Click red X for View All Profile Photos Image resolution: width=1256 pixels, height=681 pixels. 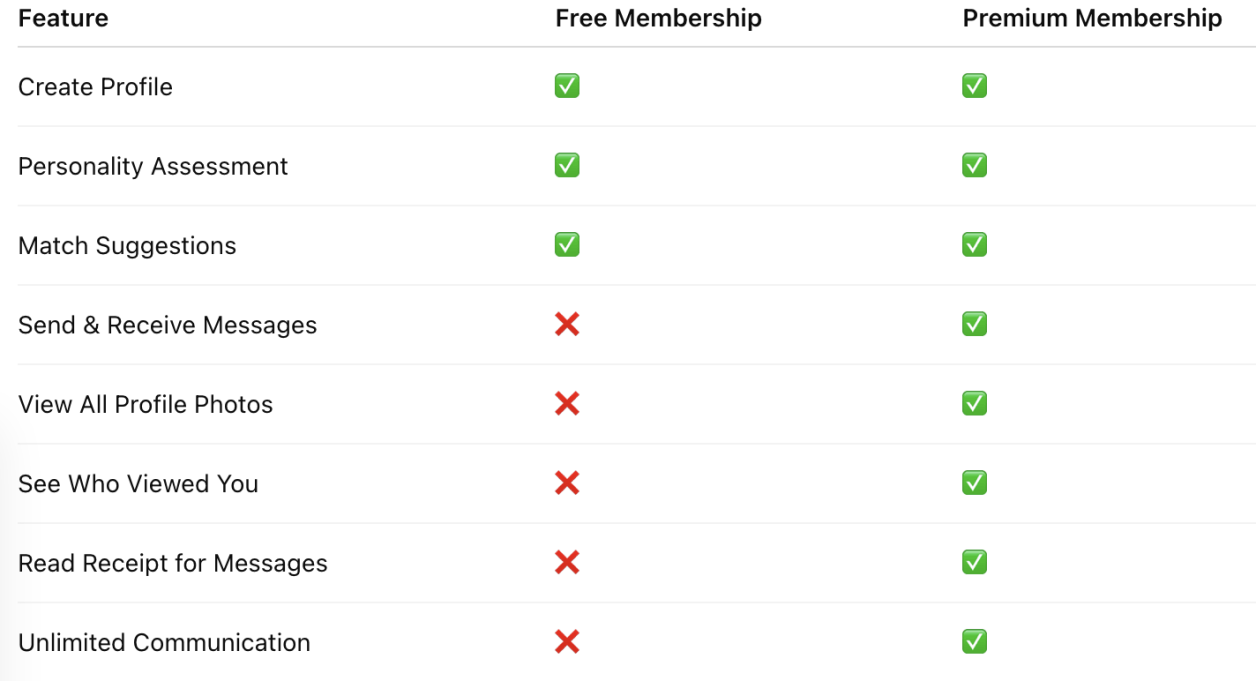(x=567, y=403)
